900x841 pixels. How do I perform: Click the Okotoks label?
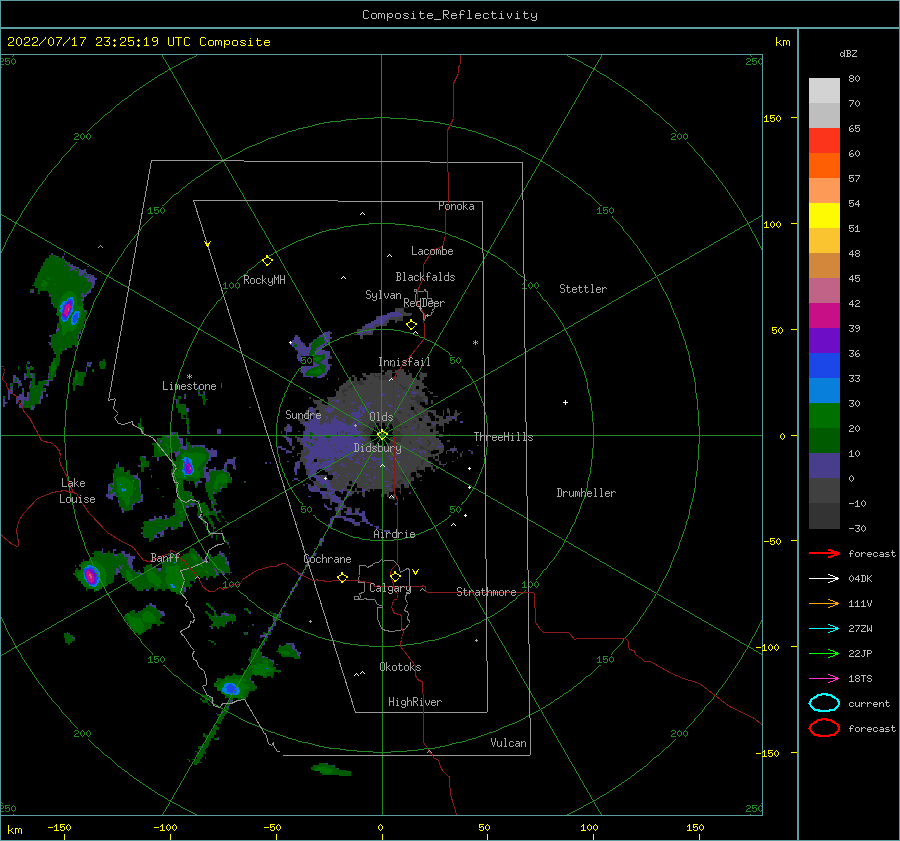[x=400, y=667]
